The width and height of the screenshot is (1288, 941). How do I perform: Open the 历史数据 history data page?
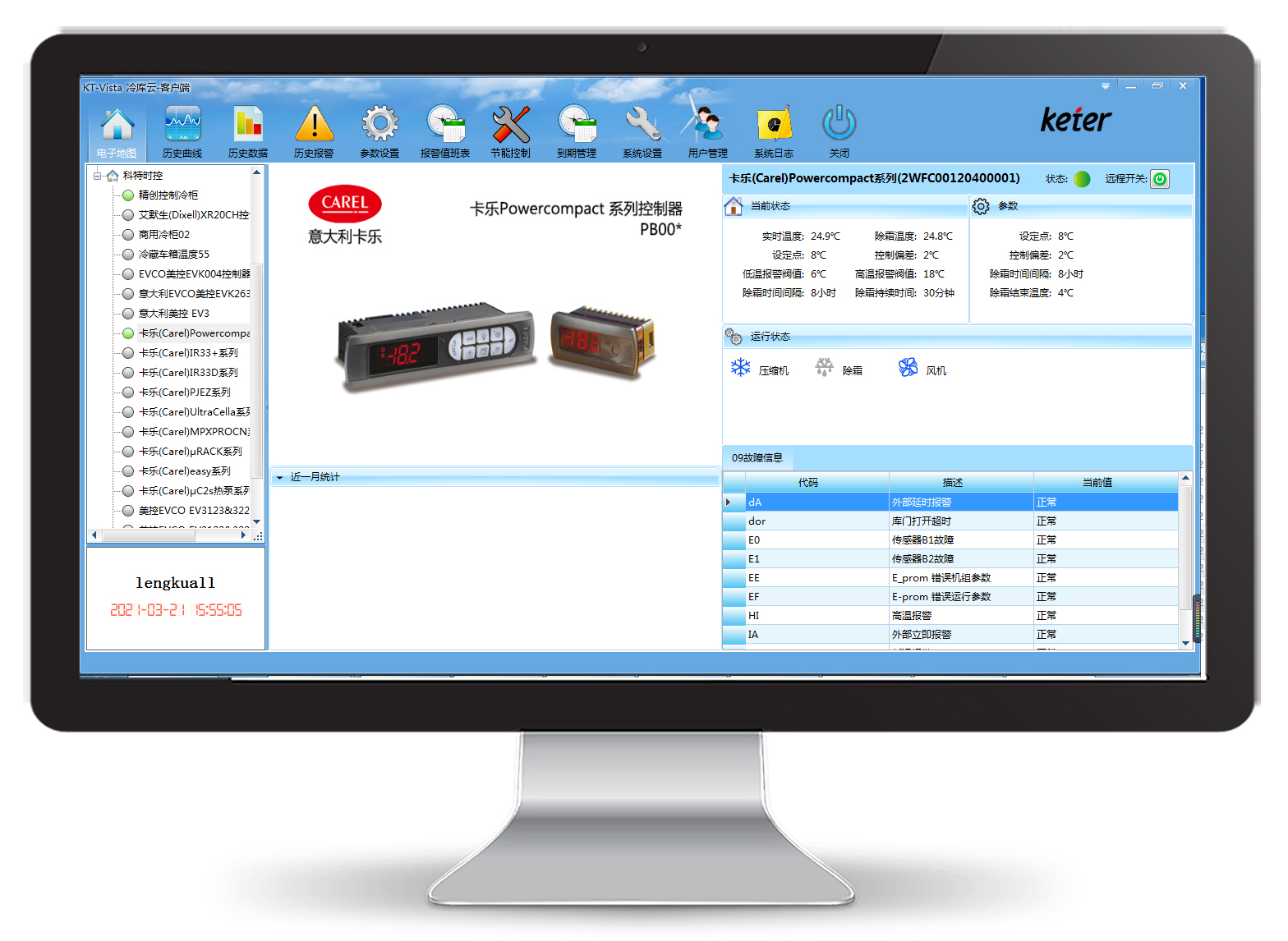[248, 131]
